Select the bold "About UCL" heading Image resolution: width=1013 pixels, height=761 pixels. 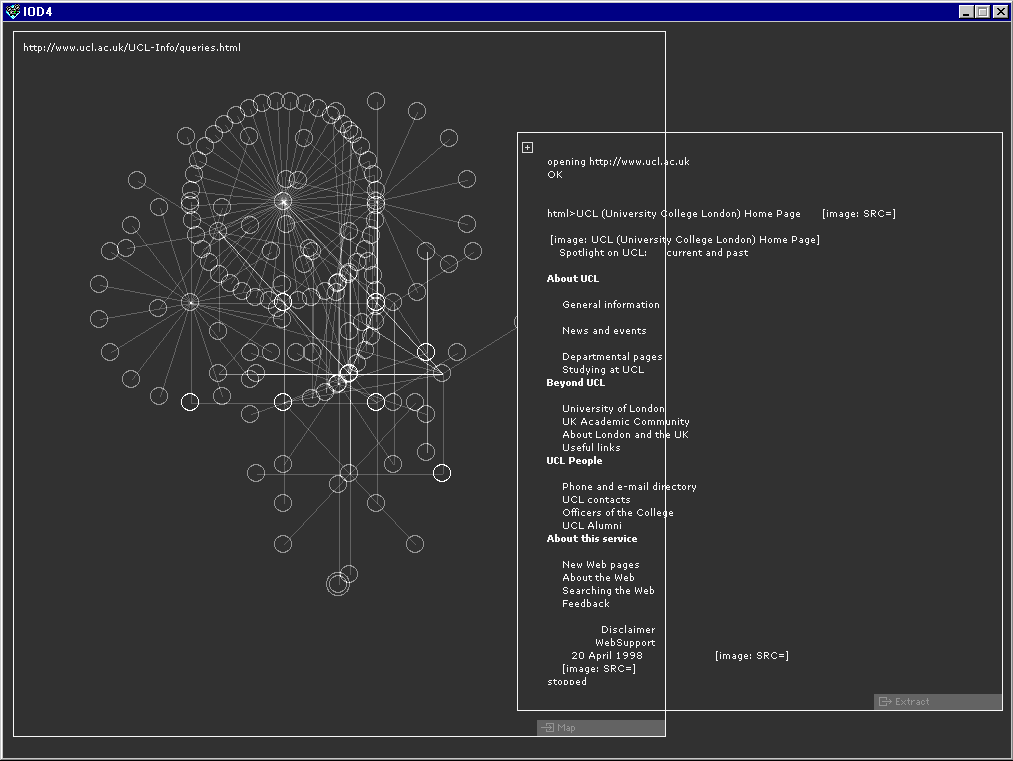572,278
